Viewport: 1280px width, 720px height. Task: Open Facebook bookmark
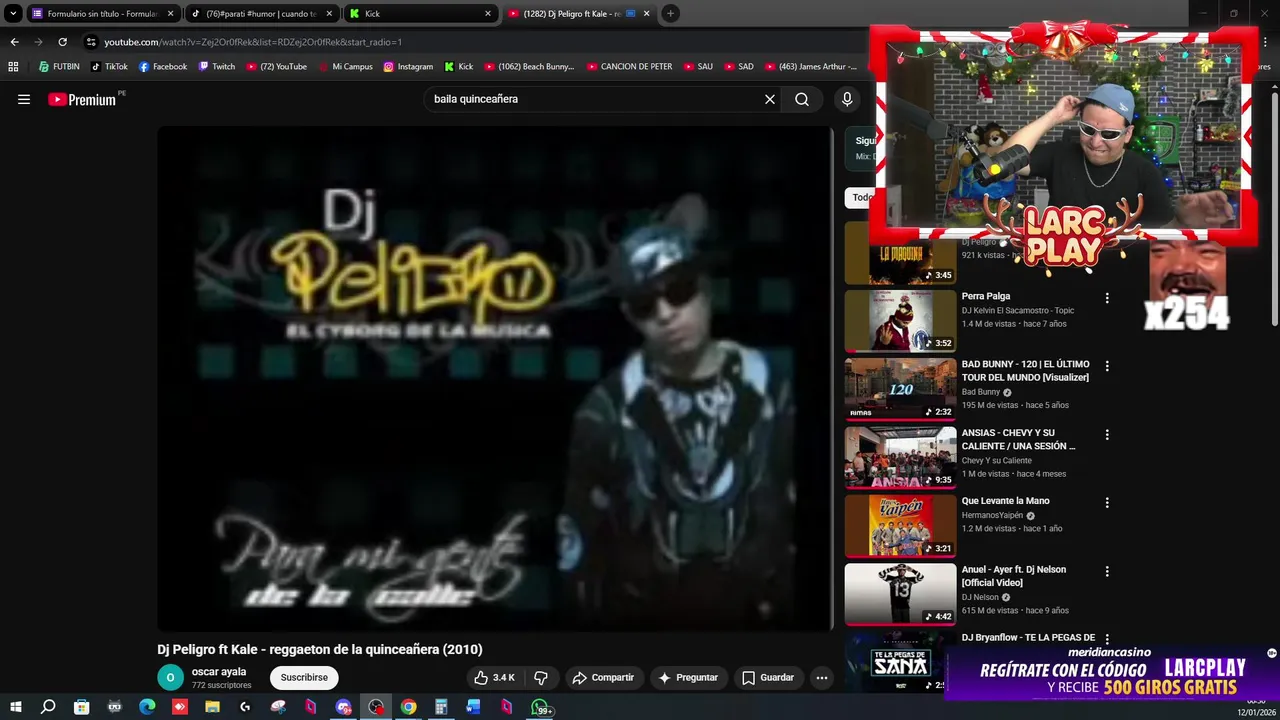[x=163, y=67]
